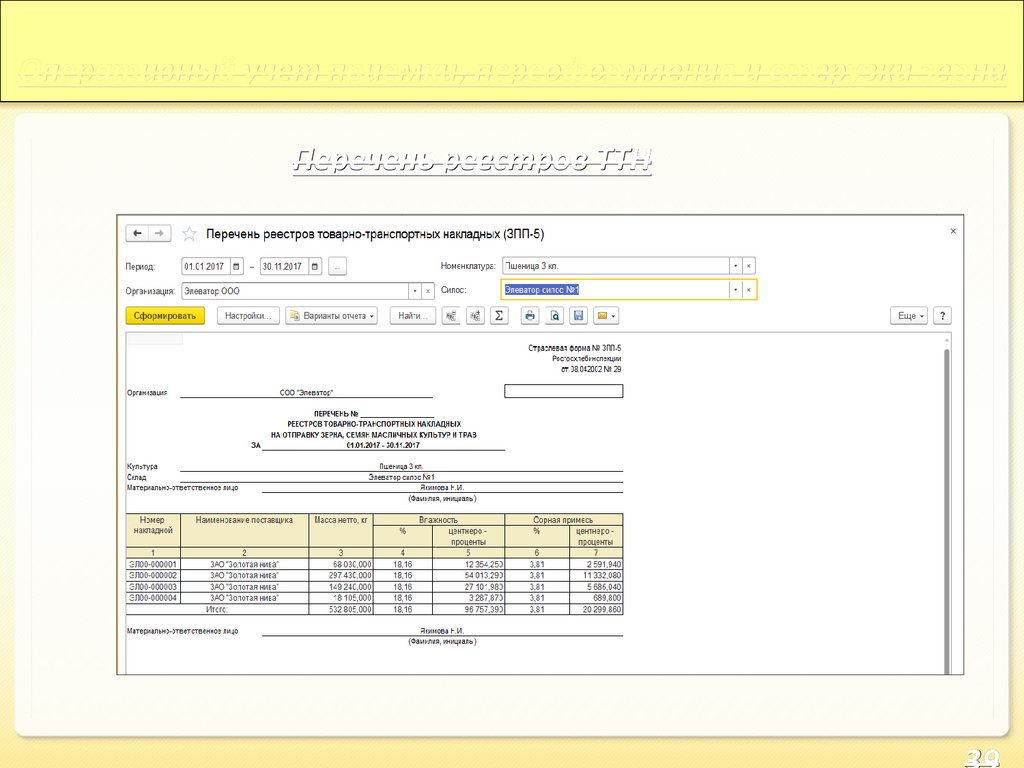Select cell ЭЛ00-000003 in the report
Viewport: 1024px width, 768px height.
coord(153,587)
